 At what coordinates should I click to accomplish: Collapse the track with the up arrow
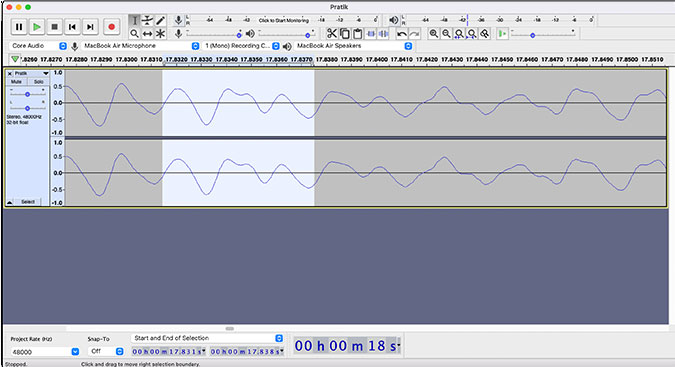(x=10, y=202)
